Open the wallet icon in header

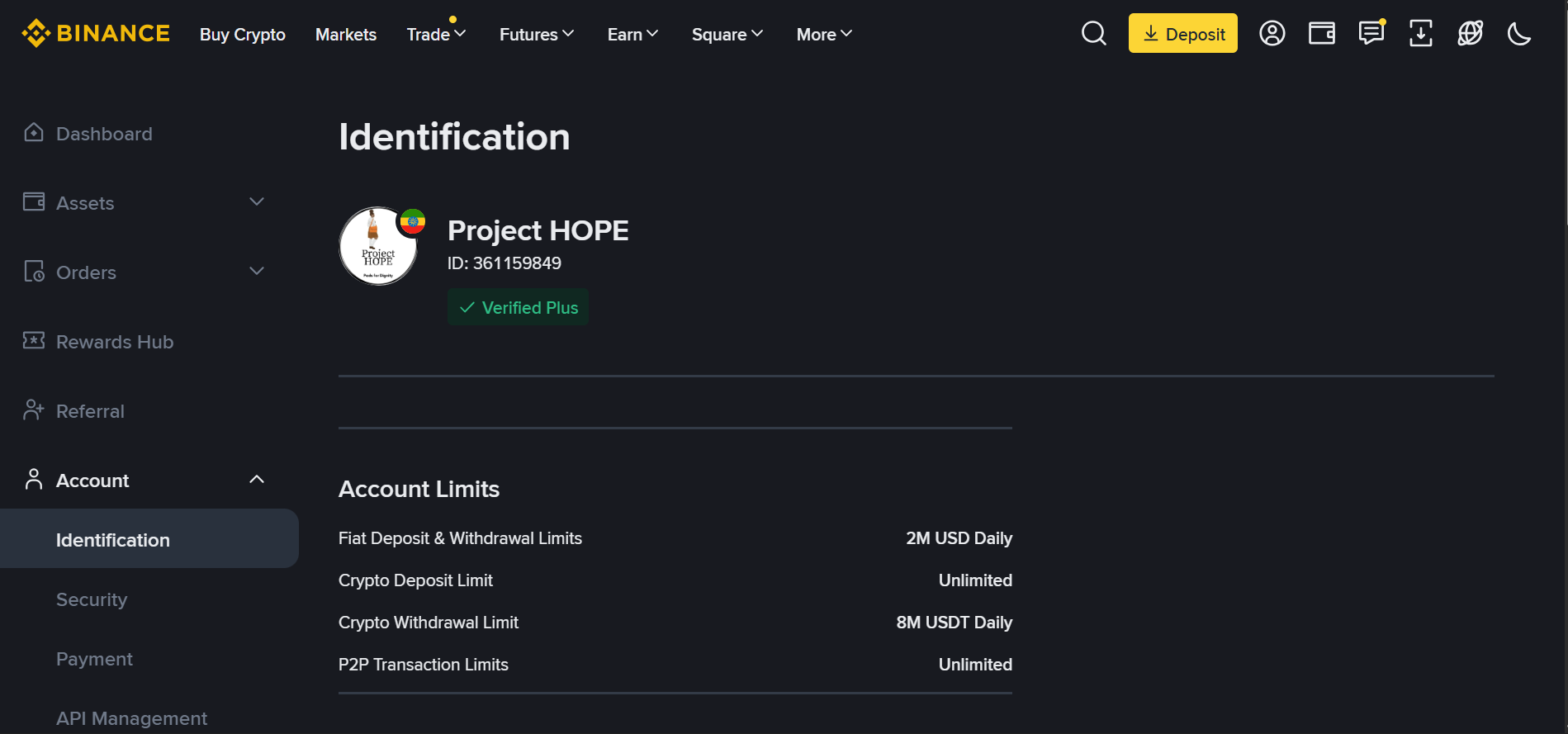[1321, 34]
